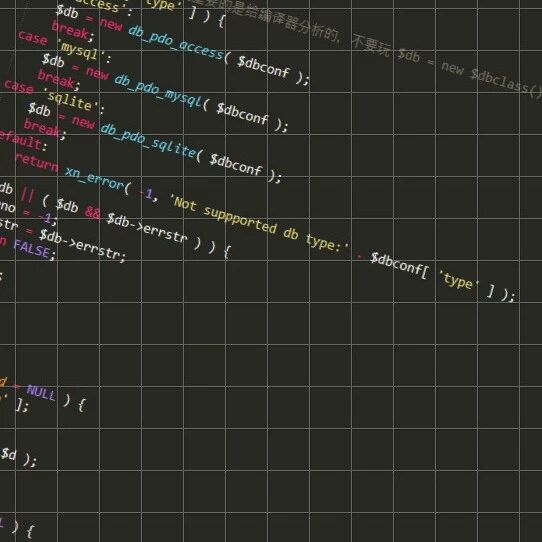The height and width of the screenshot is (542, 542).
Task: Click the xn_error function call
Action: (x=94, y=177)
